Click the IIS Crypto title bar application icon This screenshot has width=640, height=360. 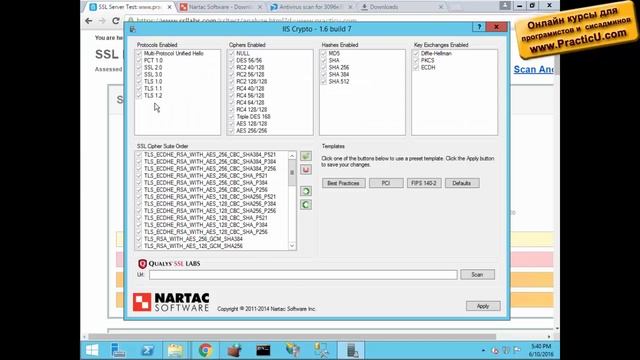[x=133, y=29]
